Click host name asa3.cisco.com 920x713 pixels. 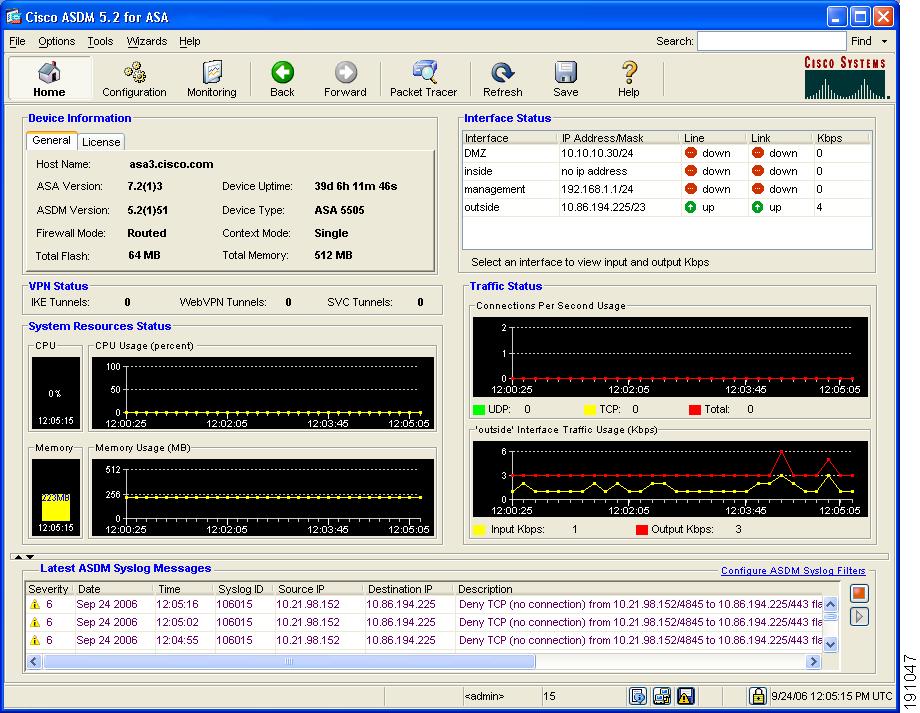tap(171, 164)
